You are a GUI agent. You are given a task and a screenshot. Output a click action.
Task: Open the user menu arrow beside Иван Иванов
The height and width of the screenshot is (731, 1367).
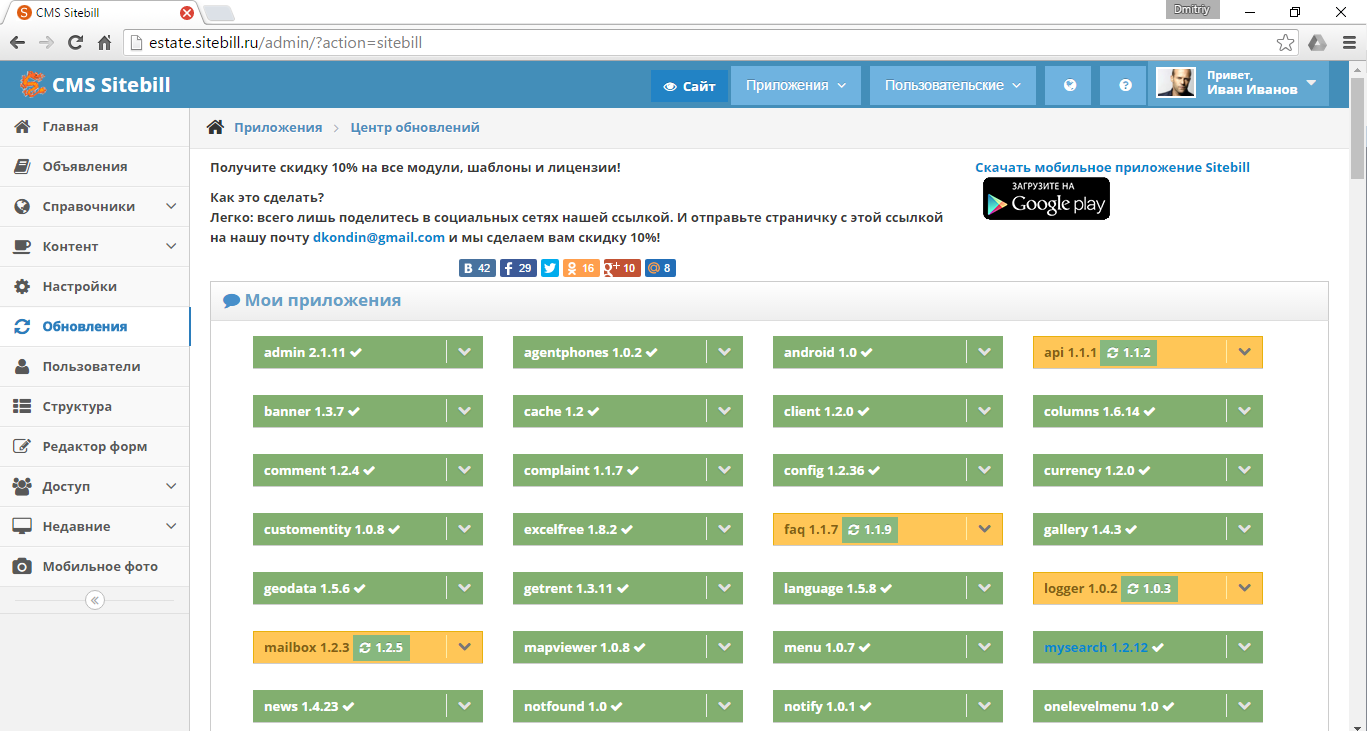[x=1311, y=83]
